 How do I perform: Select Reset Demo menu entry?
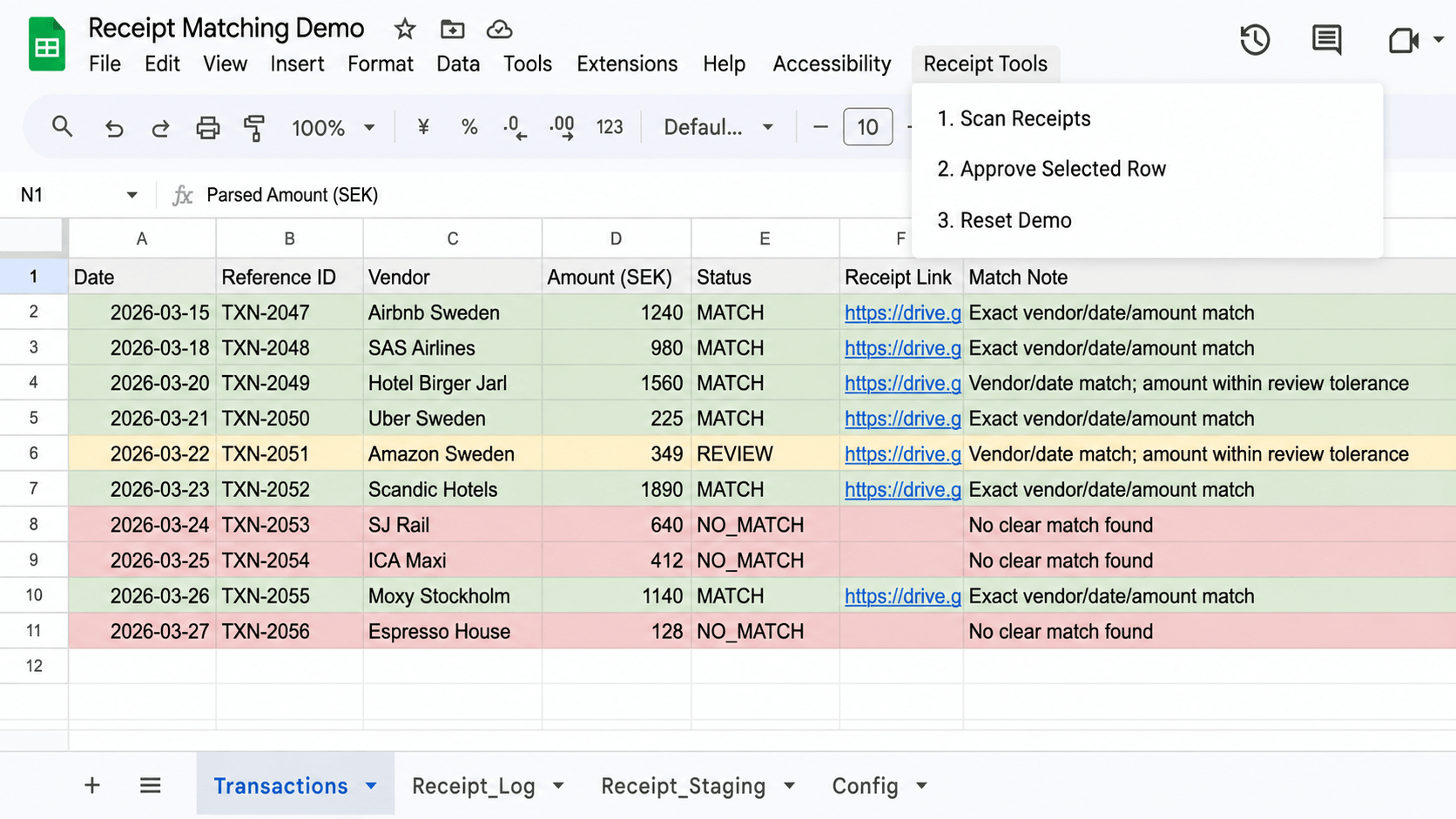1004,220
